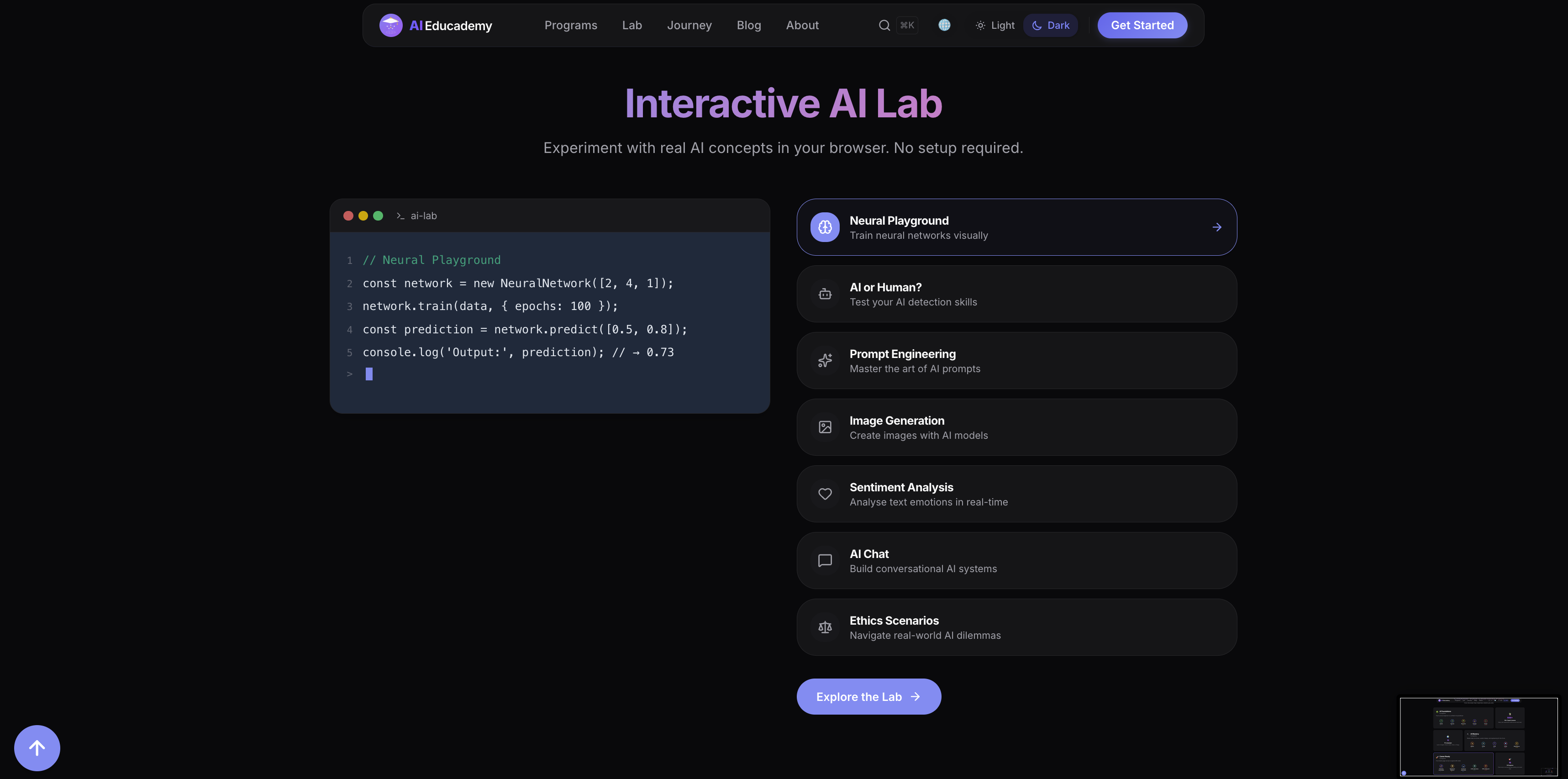The width and height of the screenshot is (1568, 779).
Task: Expand the Explore the Lab arrow
Action: [914, 696]
